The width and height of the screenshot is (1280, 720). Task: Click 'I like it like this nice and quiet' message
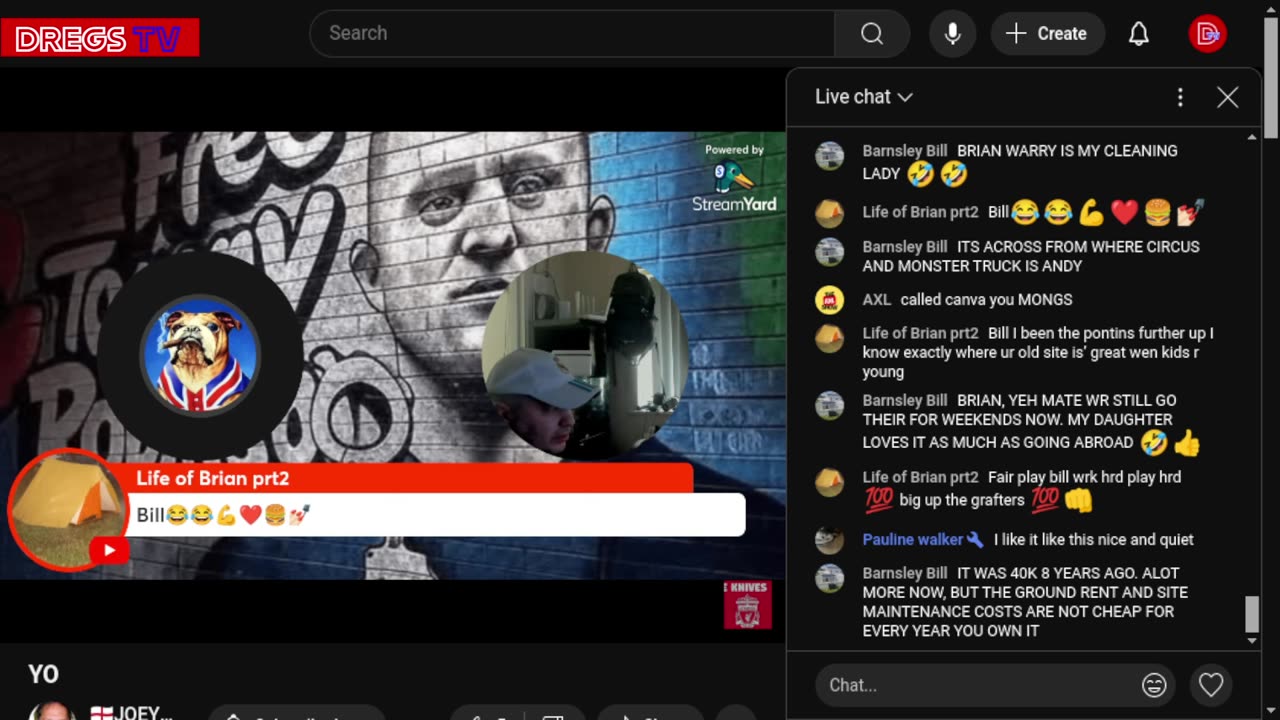coord(1093,540)
